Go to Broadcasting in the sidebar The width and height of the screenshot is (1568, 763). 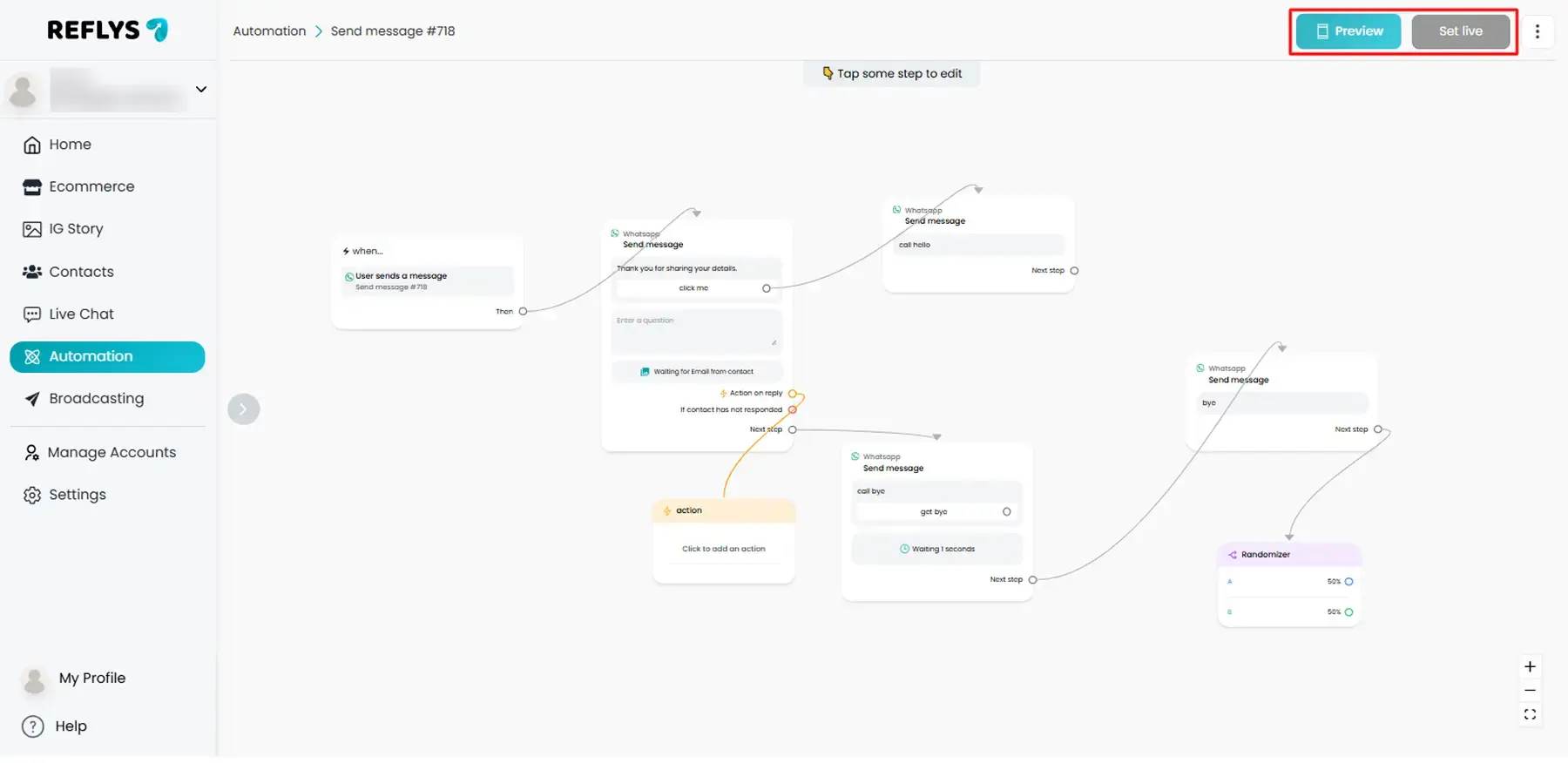[96, 399]
